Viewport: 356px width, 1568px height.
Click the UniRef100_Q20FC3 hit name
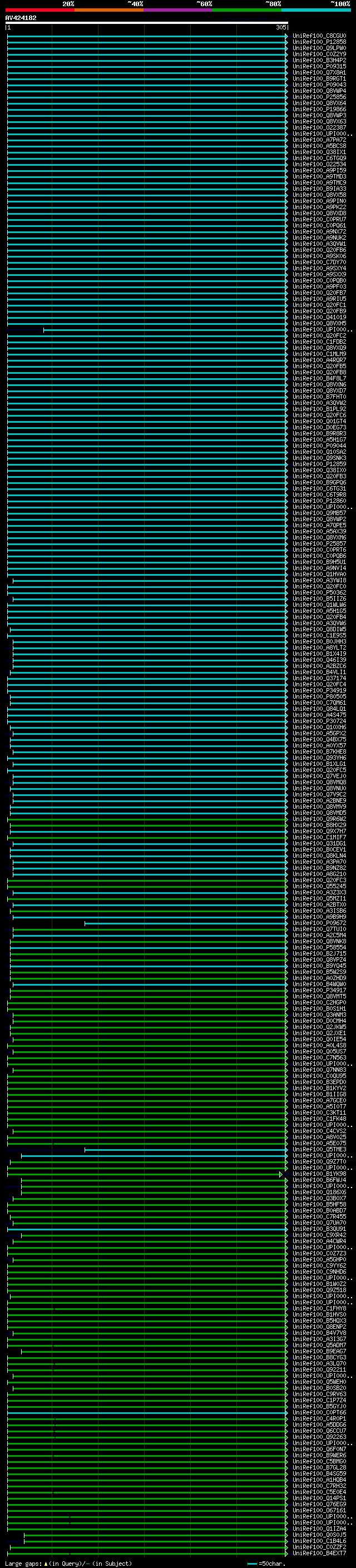319,880
